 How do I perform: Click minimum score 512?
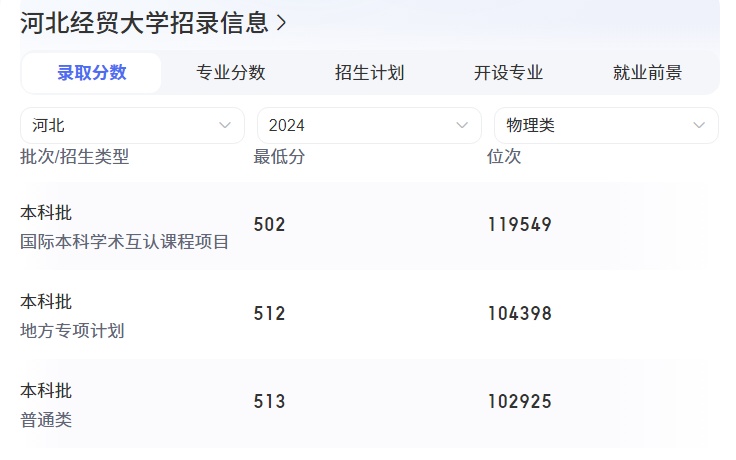click(x=269, y=314)
